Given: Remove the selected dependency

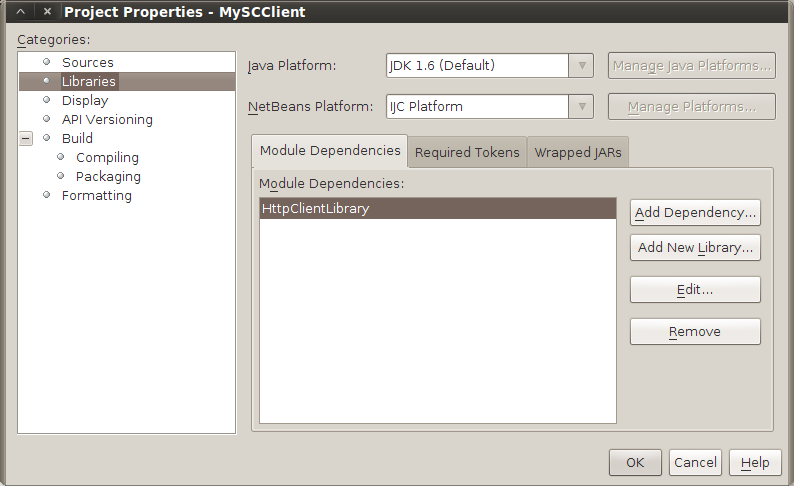Looking at the screenshot, I should point(695,332).
